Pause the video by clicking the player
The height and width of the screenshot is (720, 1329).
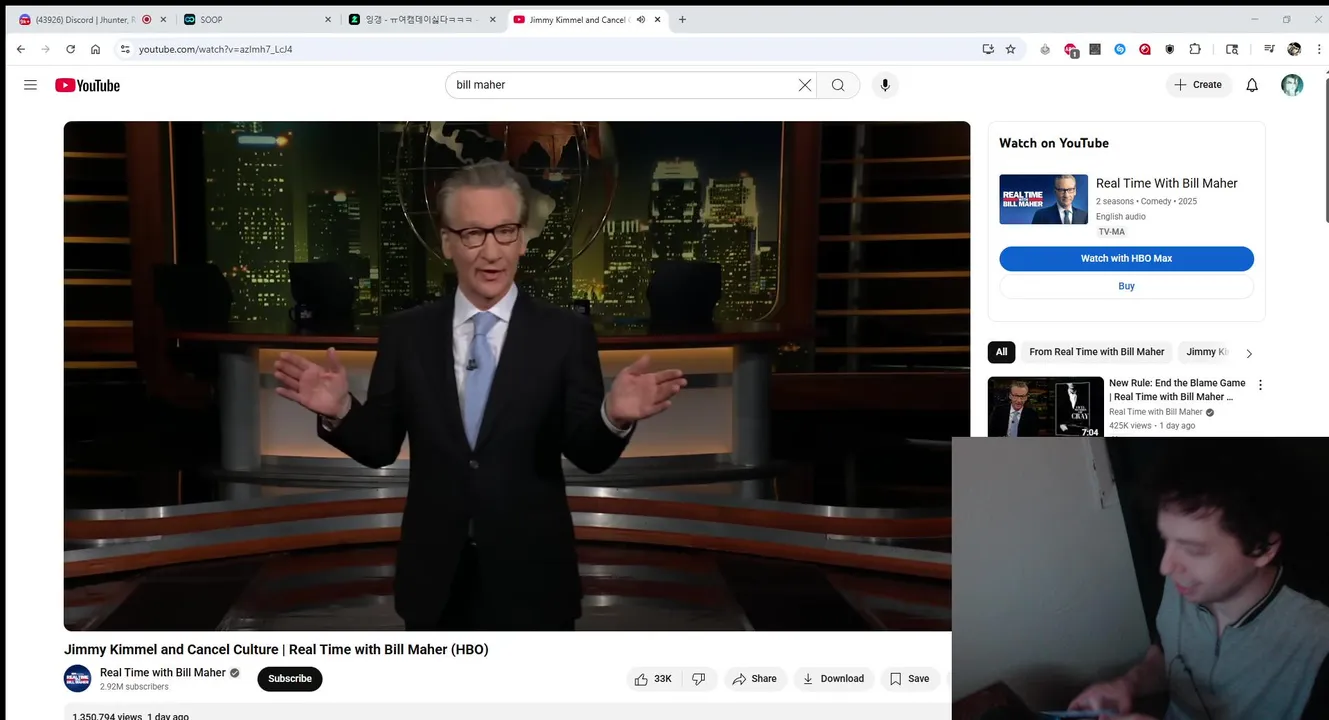517,376
